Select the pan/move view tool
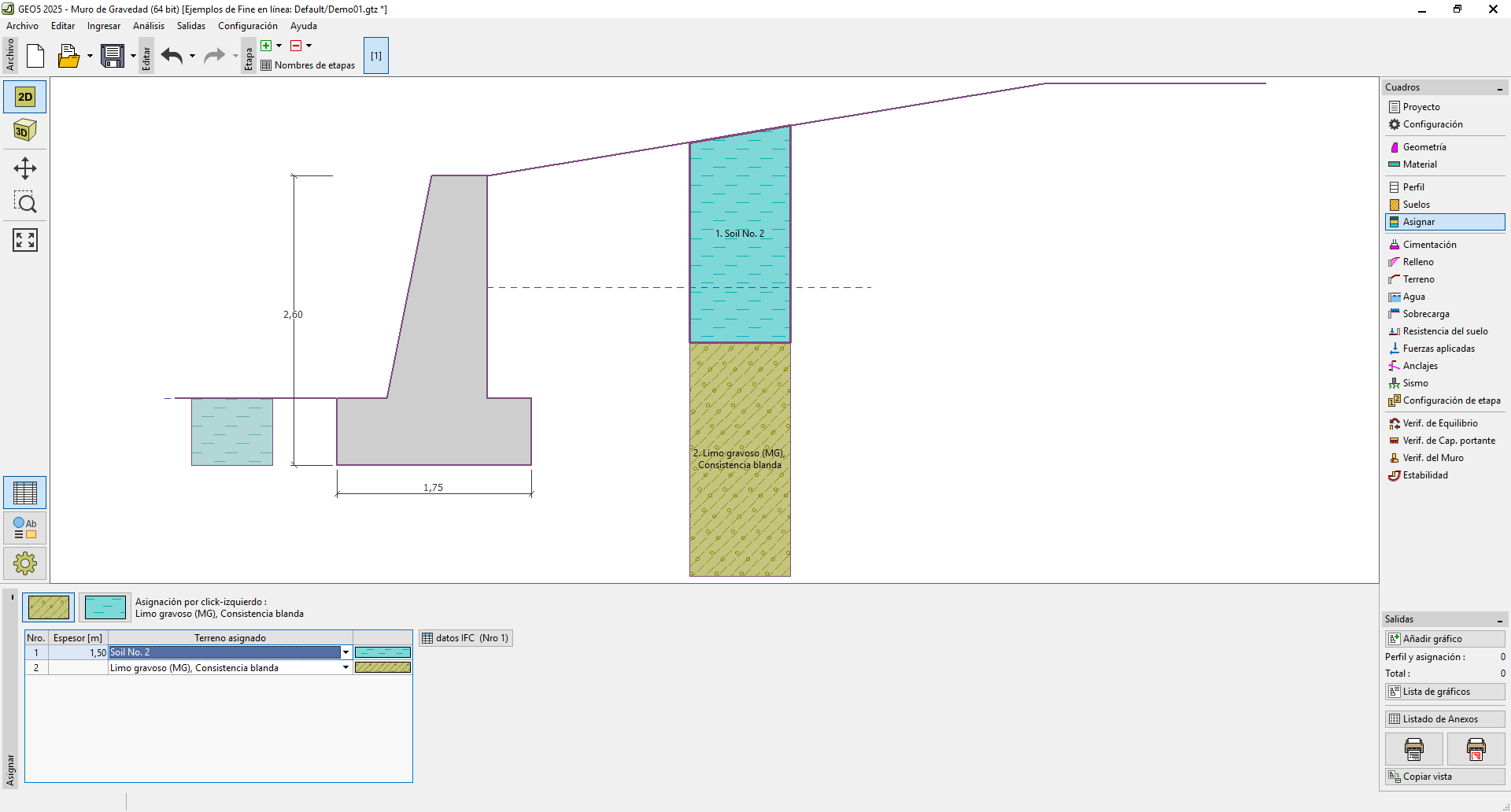Viewport: 1511px width, 812px height. tap(25, 168)
